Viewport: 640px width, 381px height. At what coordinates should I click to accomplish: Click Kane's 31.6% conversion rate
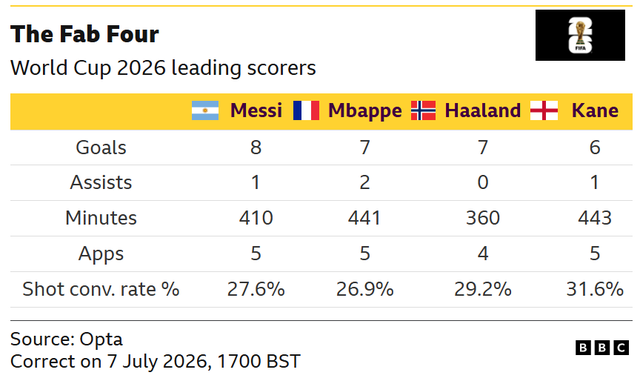point(595,290)
